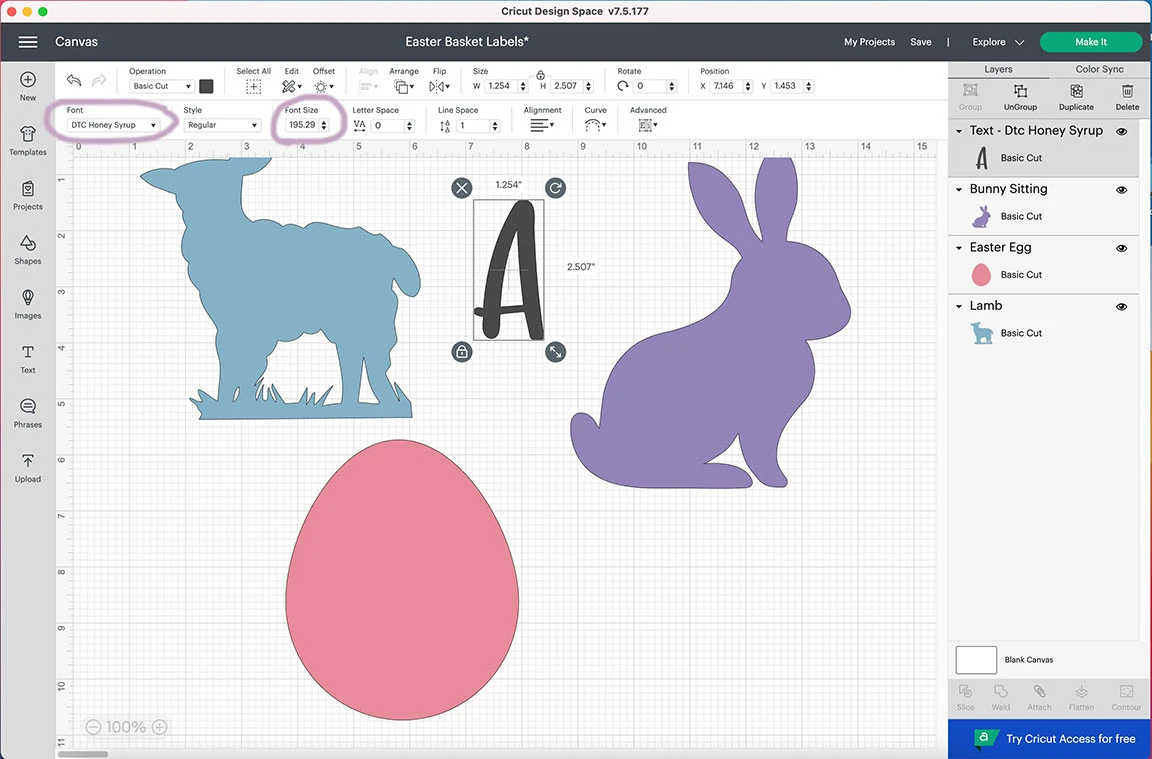The height and width of the screenshot is (759, 1152).
Task: Undo the last action
Action: [x=73, y=80]
